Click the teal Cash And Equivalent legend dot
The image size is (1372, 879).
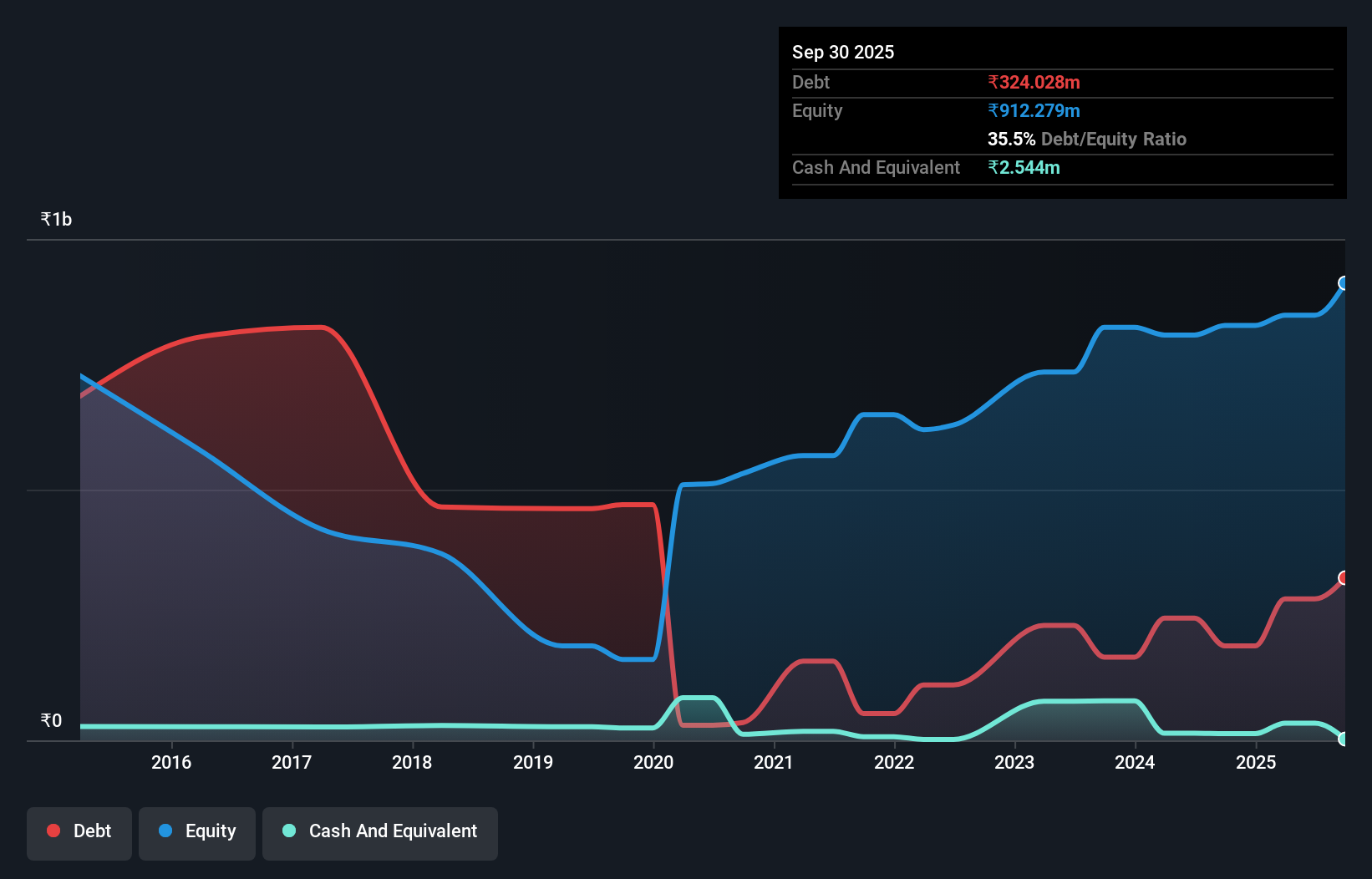[x=289, y=831]
